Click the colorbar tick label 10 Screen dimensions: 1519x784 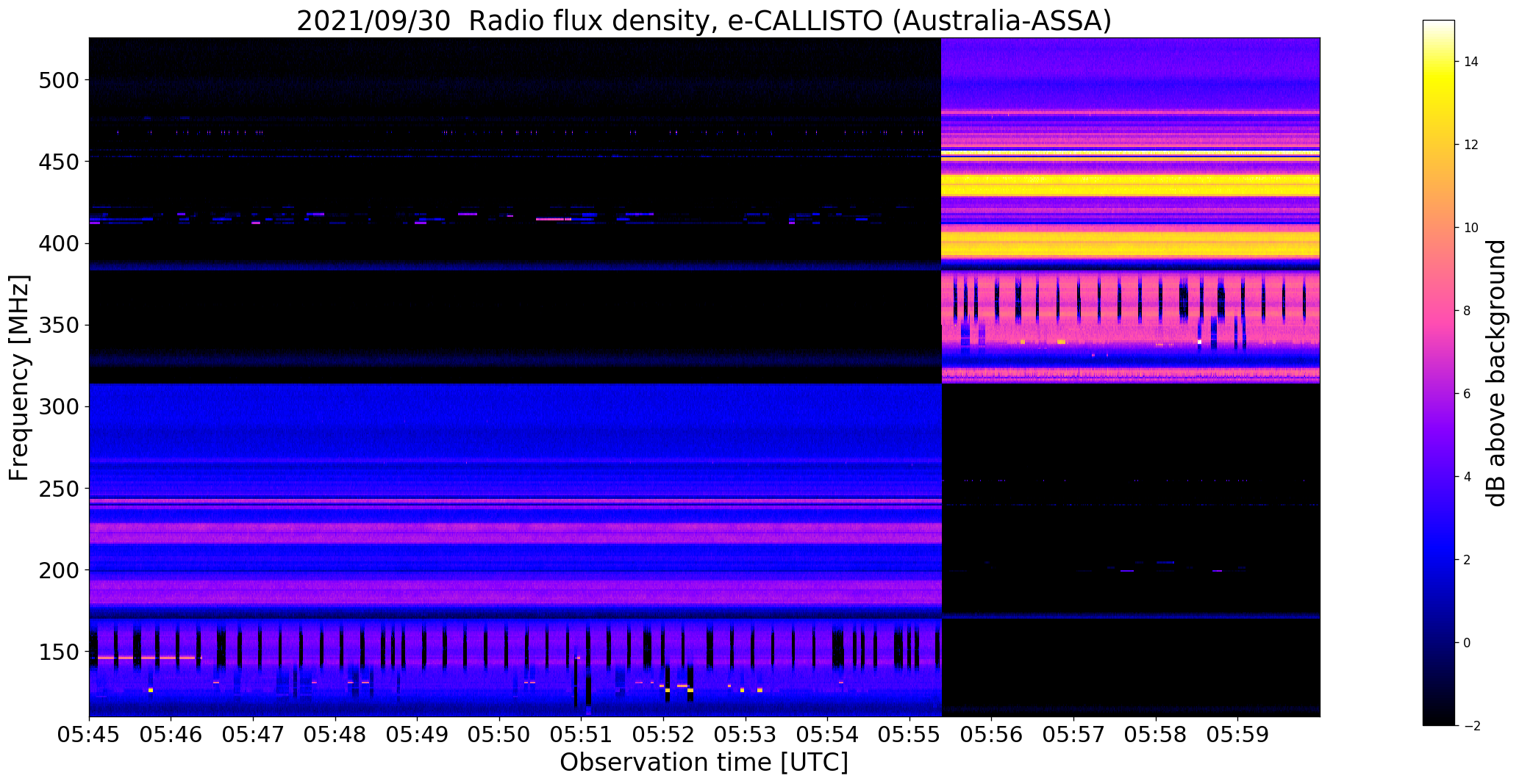(x=1471, y=228)
